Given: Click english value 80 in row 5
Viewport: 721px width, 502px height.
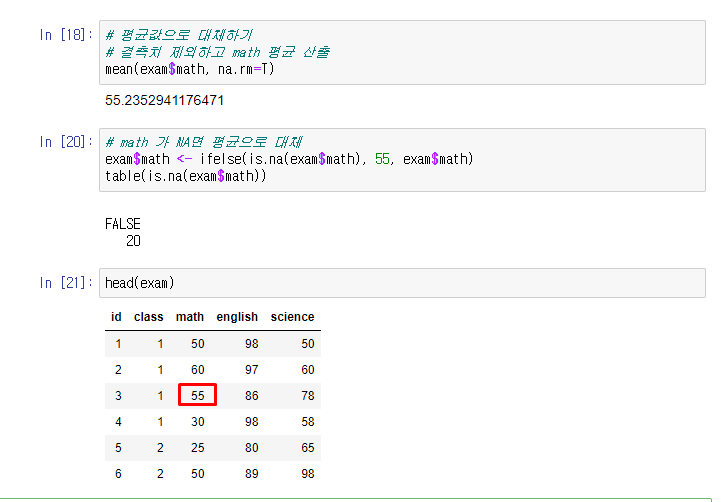Looking at the screenshot, I should click(x=252, y=448).
